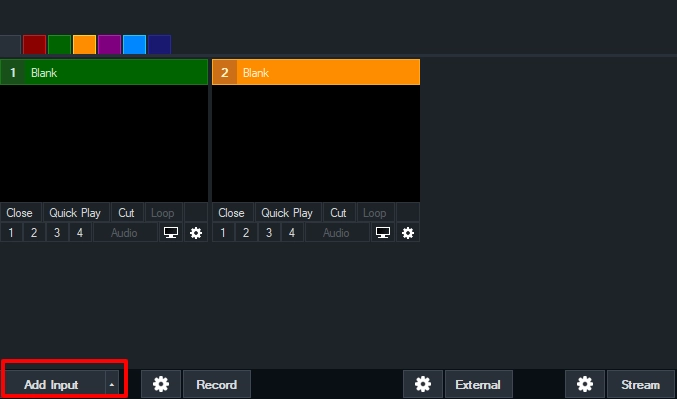Image resolution: width=677 pixels, height=399 pixels.
Task: Cut to input 1
Action: click(x=127, y=213)
